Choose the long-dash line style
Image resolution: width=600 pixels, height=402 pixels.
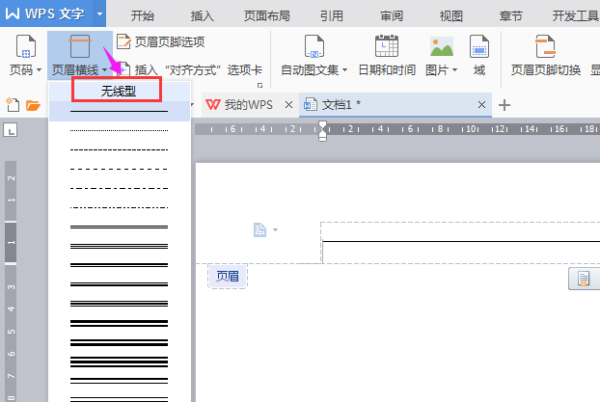pos(119,169)
